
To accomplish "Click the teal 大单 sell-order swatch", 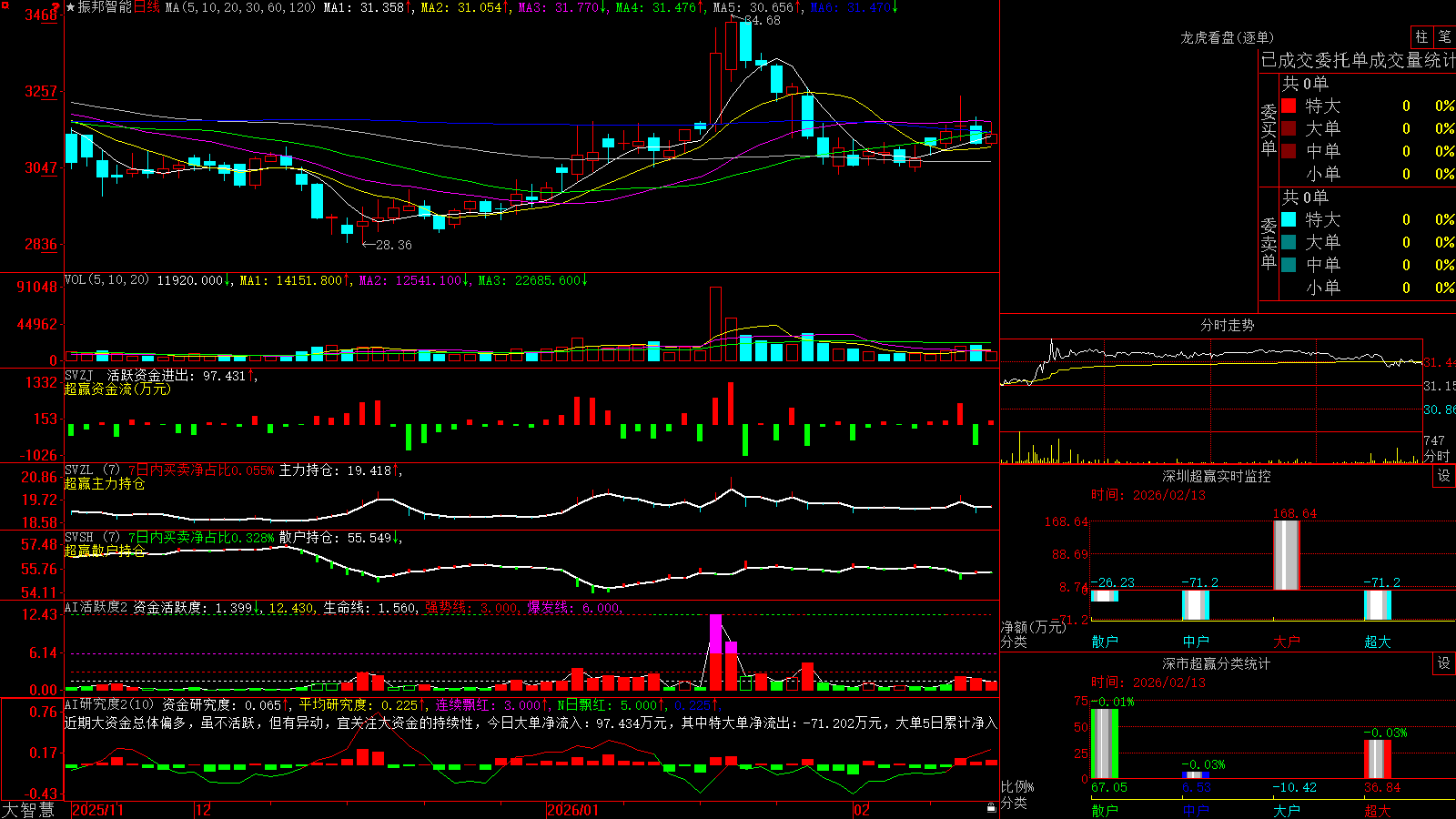I will pos(1289,242).
